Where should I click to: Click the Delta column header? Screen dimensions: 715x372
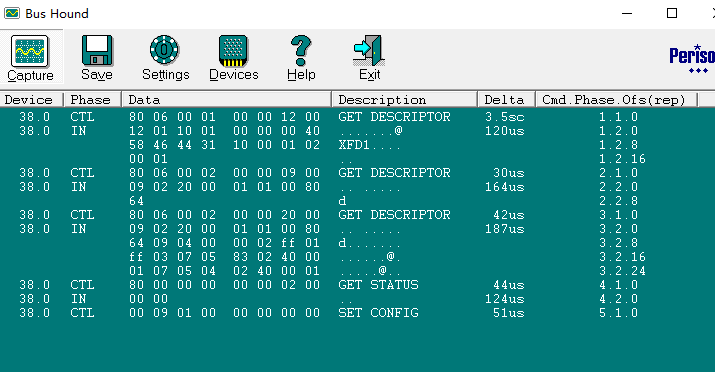point(507,99)
